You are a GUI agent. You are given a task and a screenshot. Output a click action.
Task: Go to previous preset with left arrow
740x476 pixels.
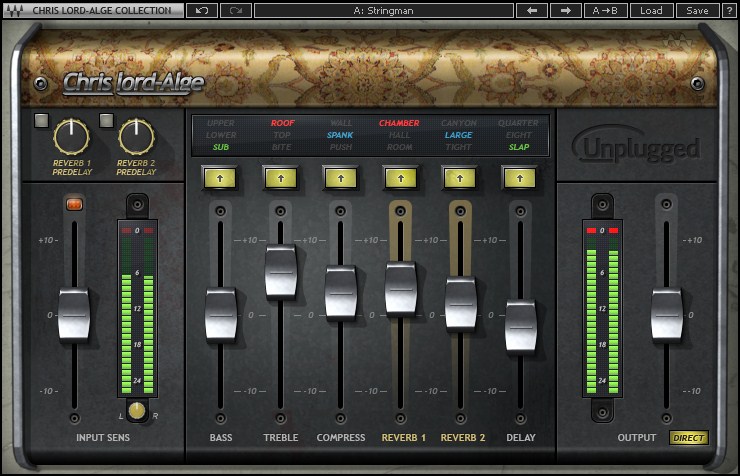tap(531, 10)
